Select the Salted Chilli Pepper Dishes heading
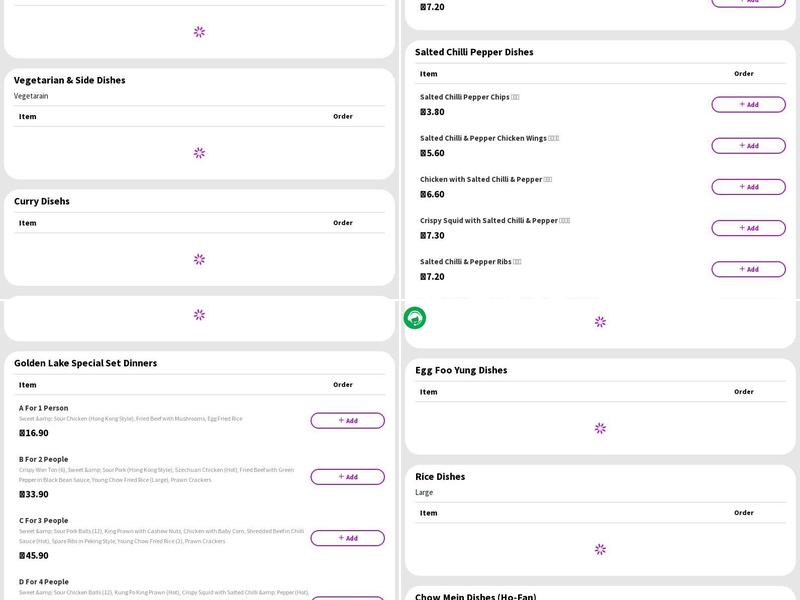 pos(474,52)
